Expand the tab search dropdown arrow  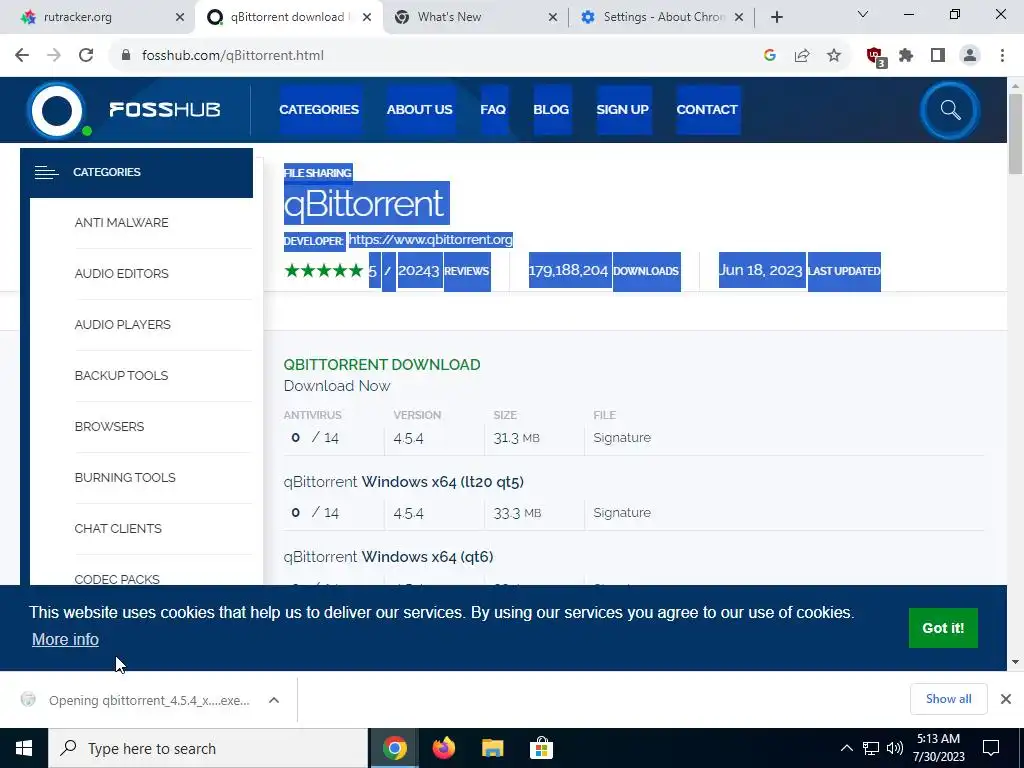pos(863,14)
